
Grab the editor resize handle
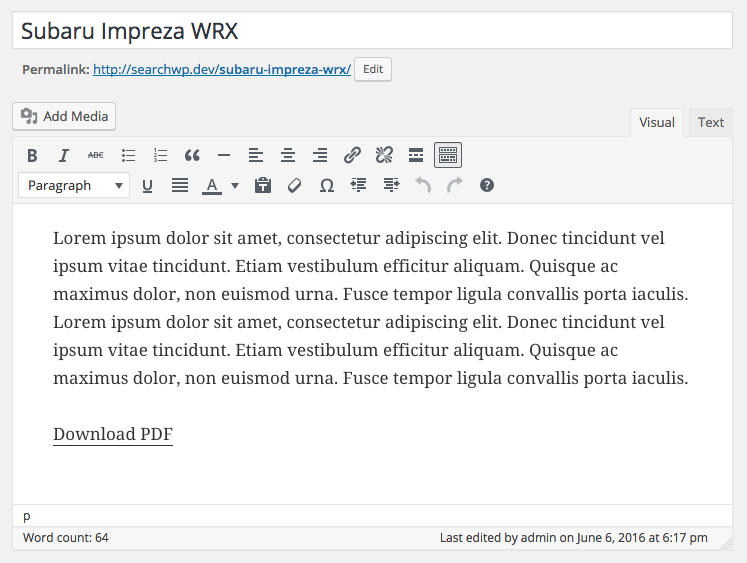(727, 543)
